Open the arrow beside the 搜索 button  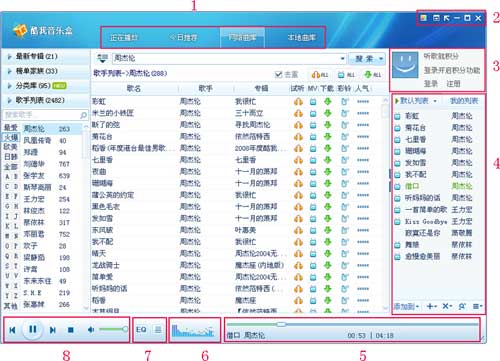(381, 59)
